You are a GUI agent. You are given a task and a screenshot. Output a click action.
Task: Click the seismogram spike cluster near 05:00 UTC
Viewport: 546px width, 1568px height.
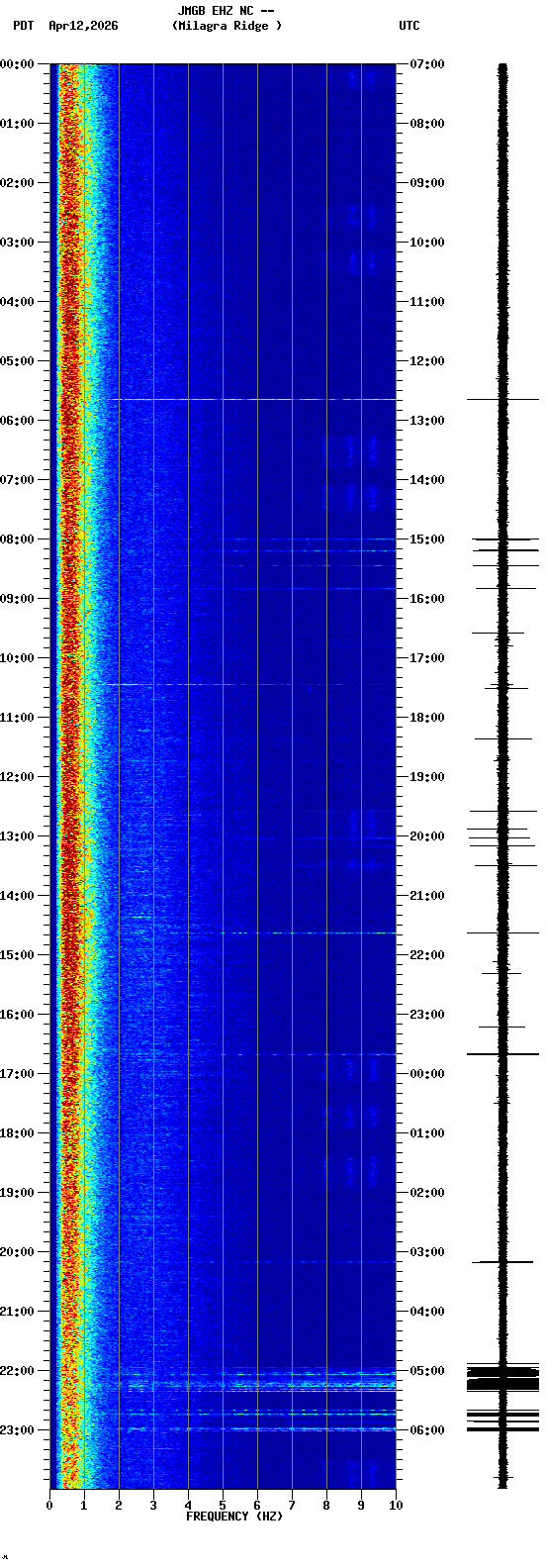point(502,1378)
